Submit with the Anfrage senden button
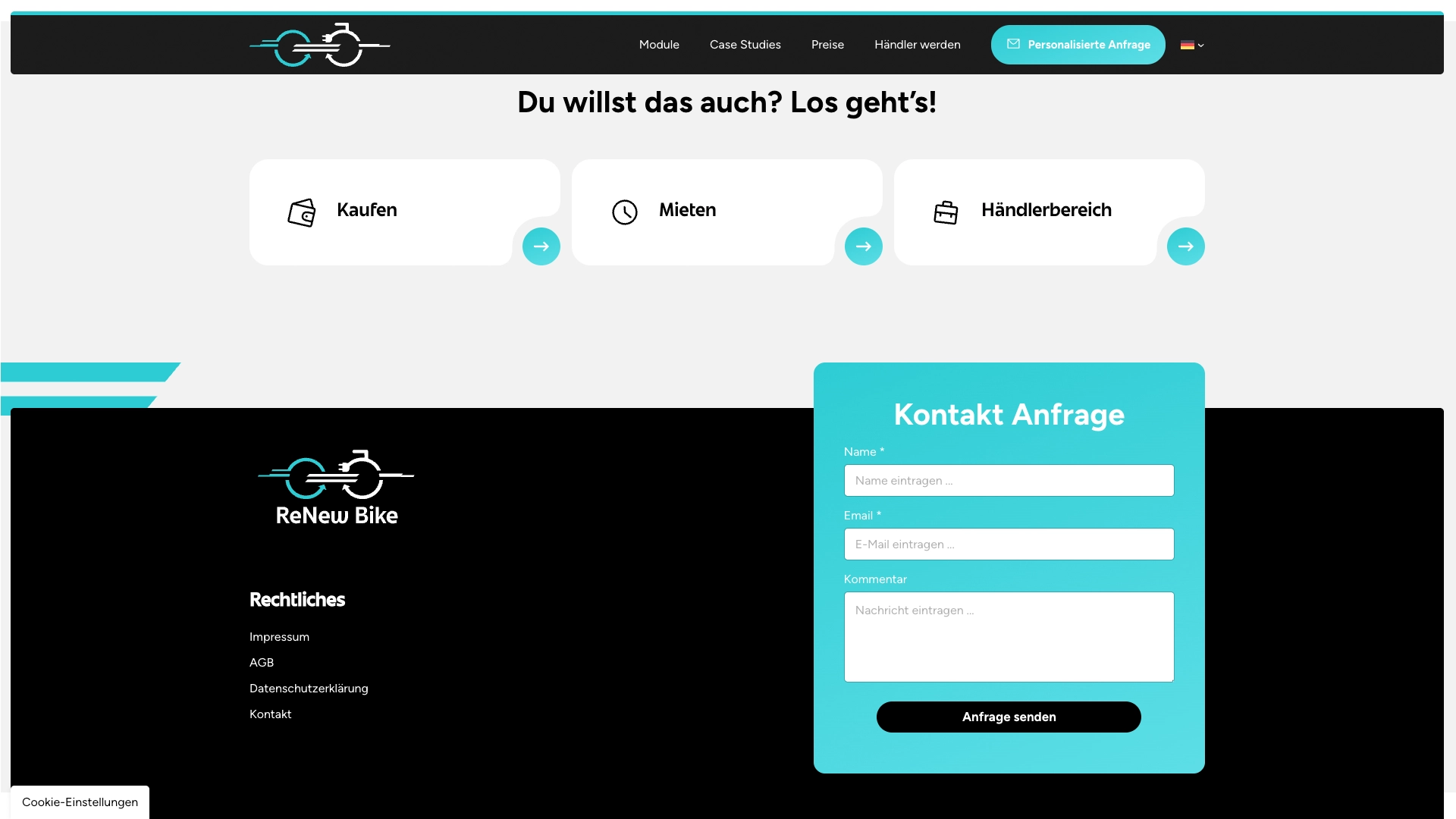 pos(1009,717)
